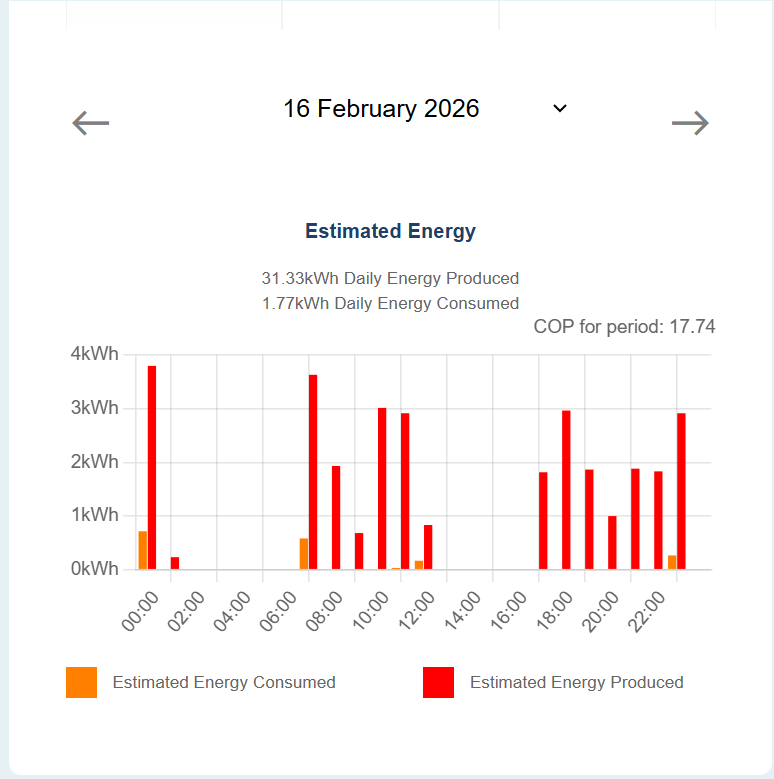
Task: Select the orange consumed bar at 00:00
Action: 143,550
